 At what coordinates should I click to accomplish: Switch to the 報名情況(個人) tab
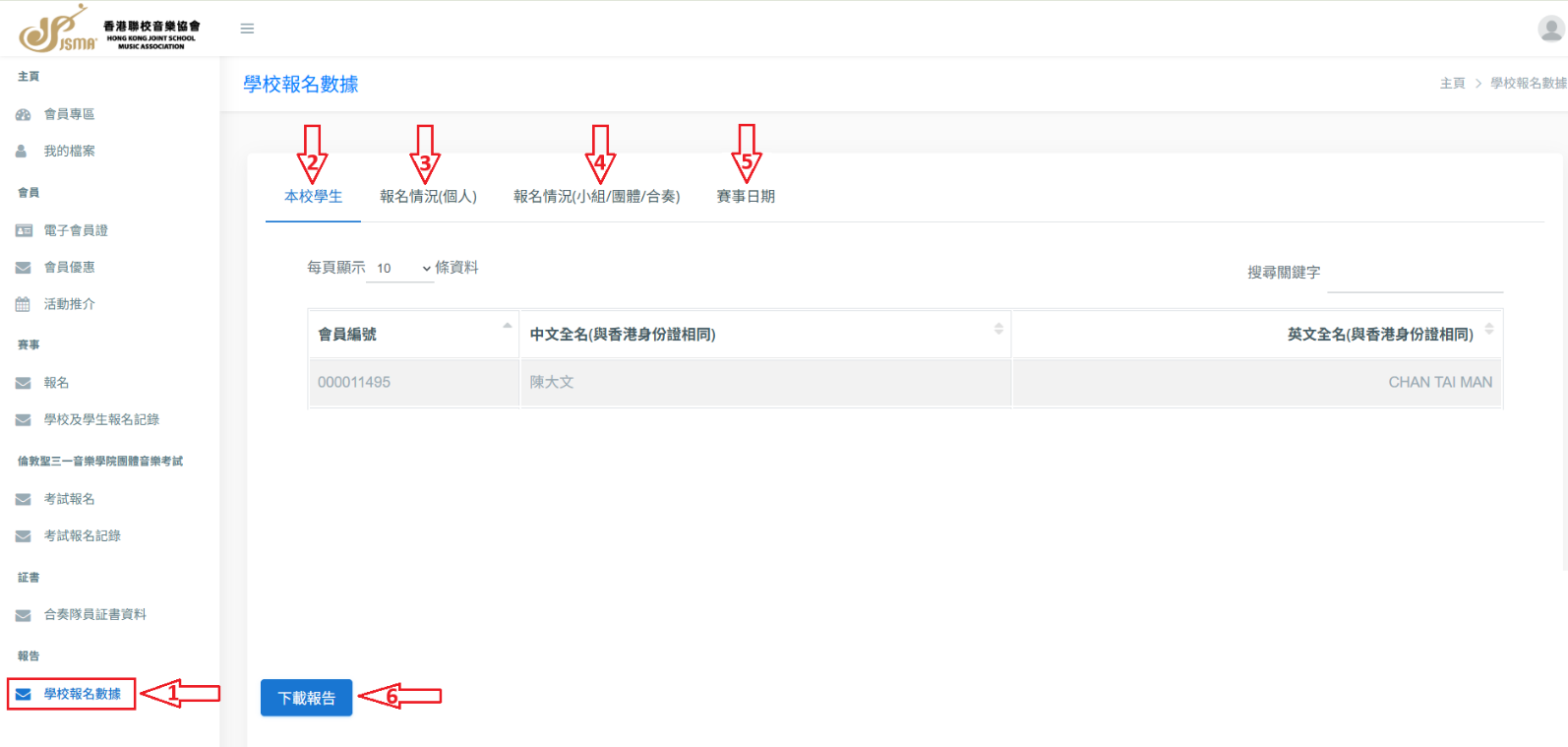coord(428,197)
